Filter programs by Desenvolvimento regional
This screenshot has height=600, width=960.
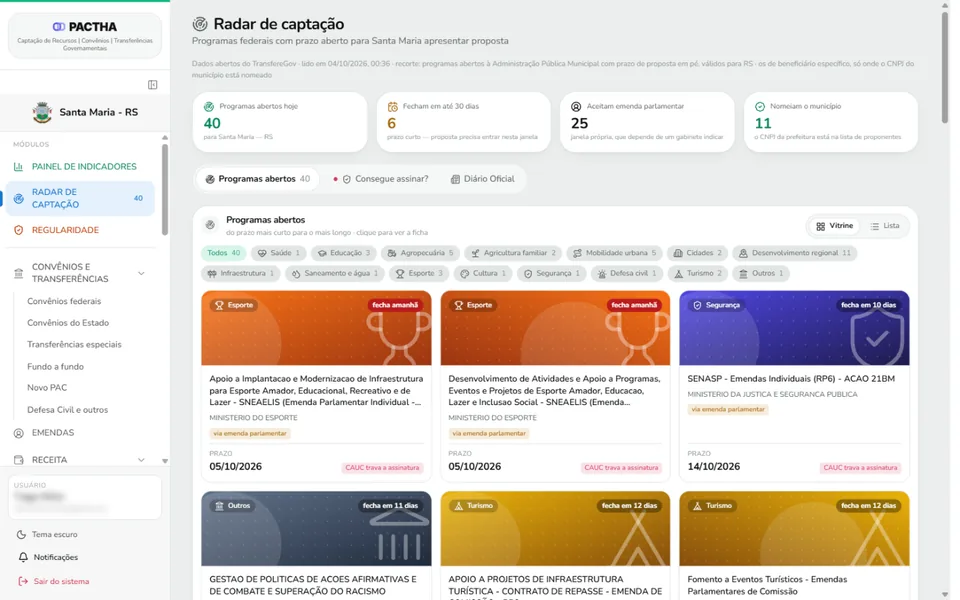pos(794,253)
